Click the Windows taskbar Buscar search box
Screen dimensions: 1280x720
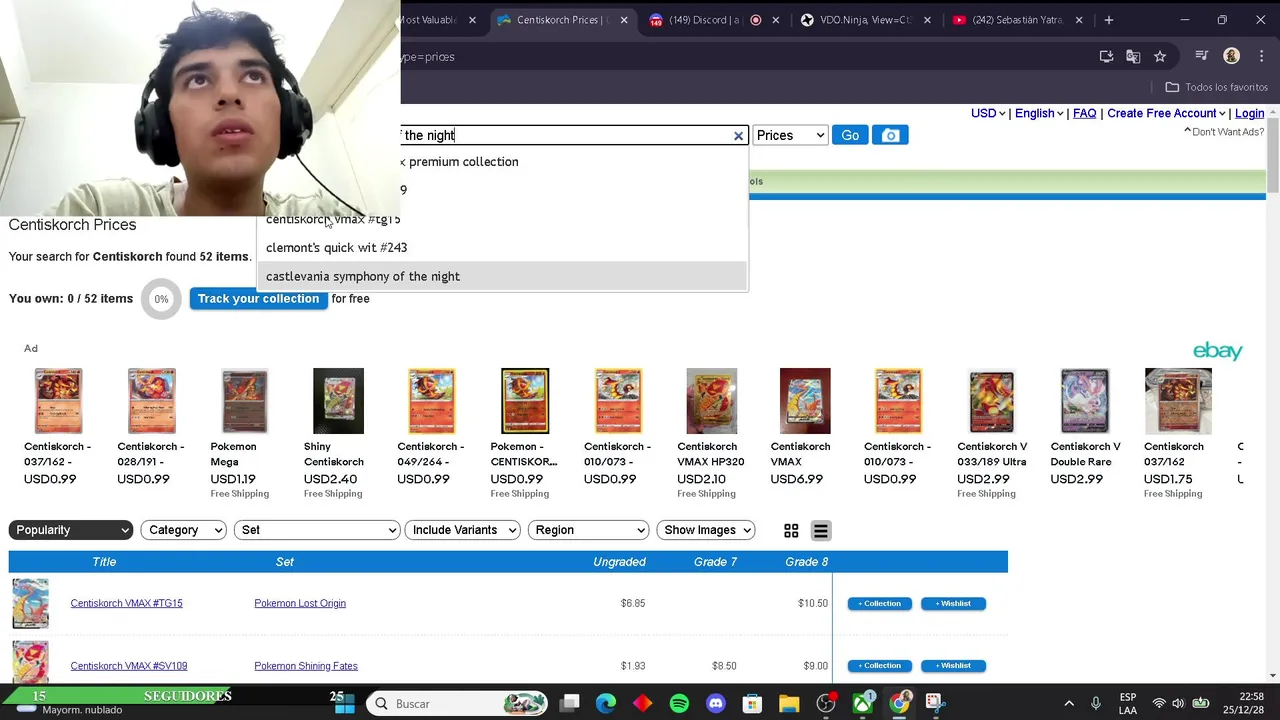[457, 704]
